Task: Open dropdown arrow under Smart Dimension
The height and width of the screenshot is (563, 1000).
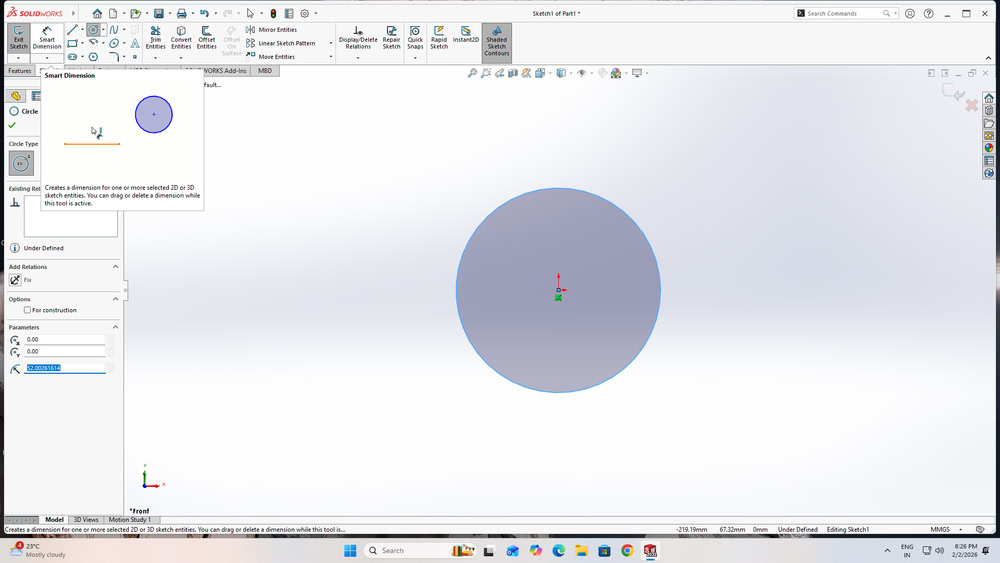Action: click(47, 58)
